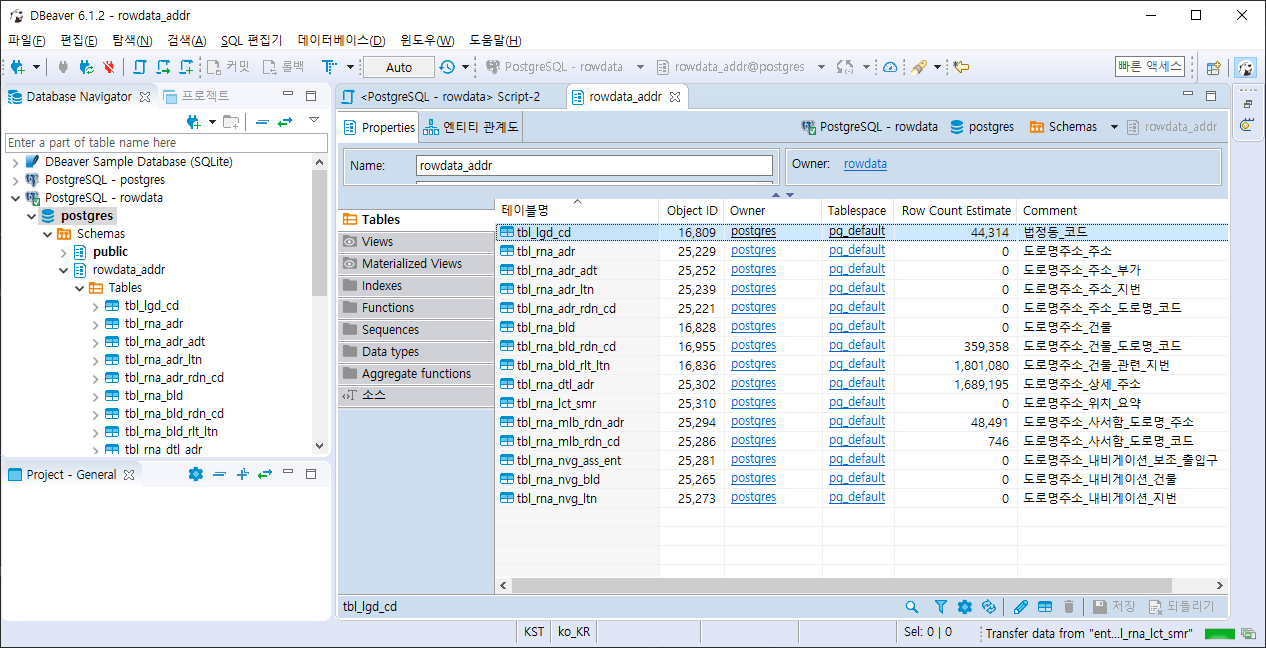Close the rowdata_addr editor tab

coord(674,97)
